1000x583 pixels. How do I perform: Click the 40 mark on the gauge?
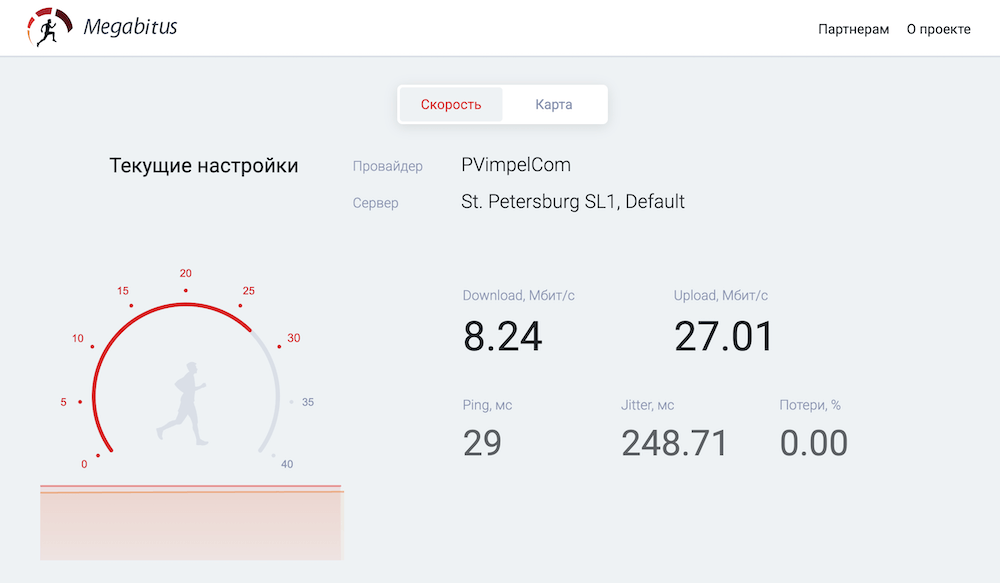[x=287, y=464]
